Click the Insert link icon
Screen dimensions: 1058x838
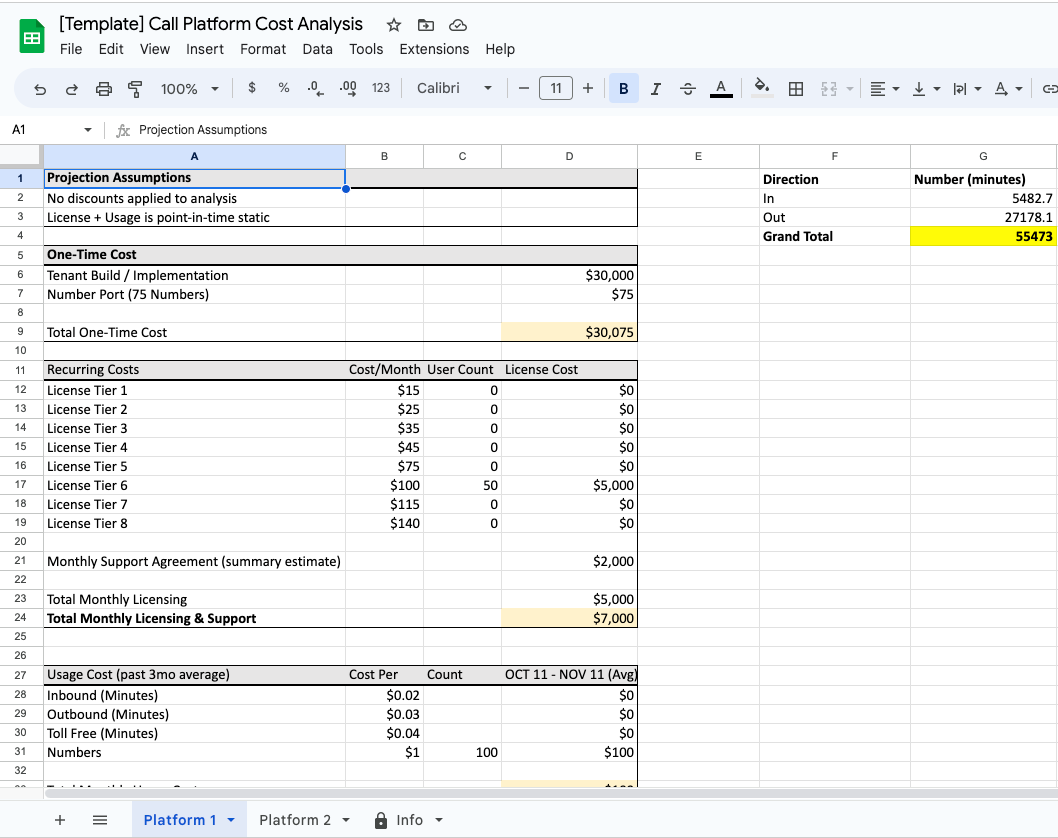[x=1049, y=88]
